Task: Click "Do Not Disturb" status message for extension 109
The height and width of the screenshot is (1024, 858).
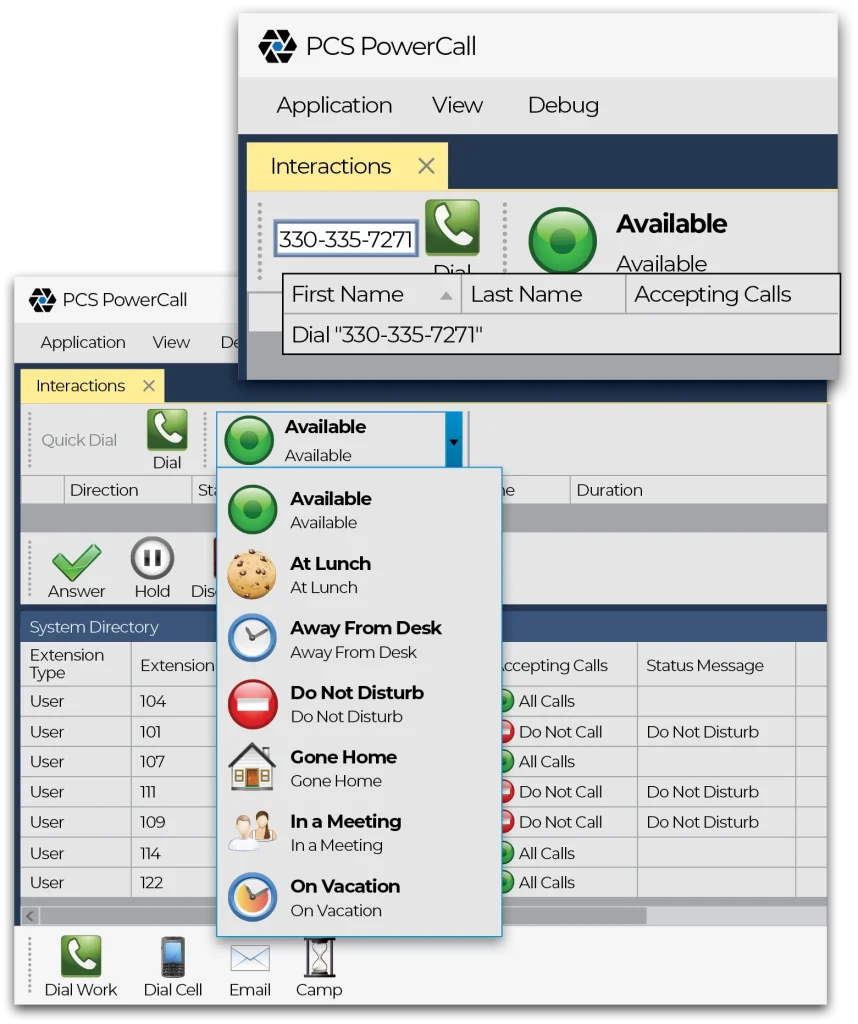Action: [703, 822]
